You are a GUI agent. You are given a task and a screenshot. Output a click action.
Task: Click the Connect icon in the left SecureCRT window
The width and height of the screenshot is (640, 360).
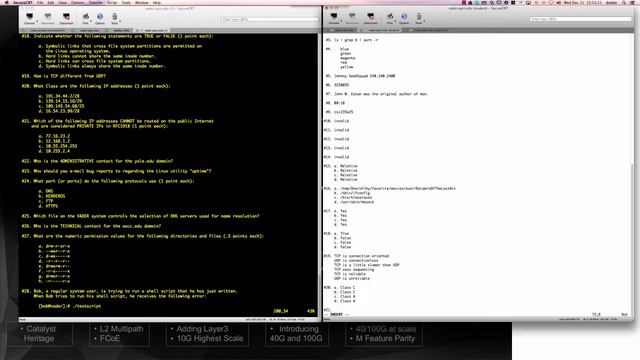point(29,17)
